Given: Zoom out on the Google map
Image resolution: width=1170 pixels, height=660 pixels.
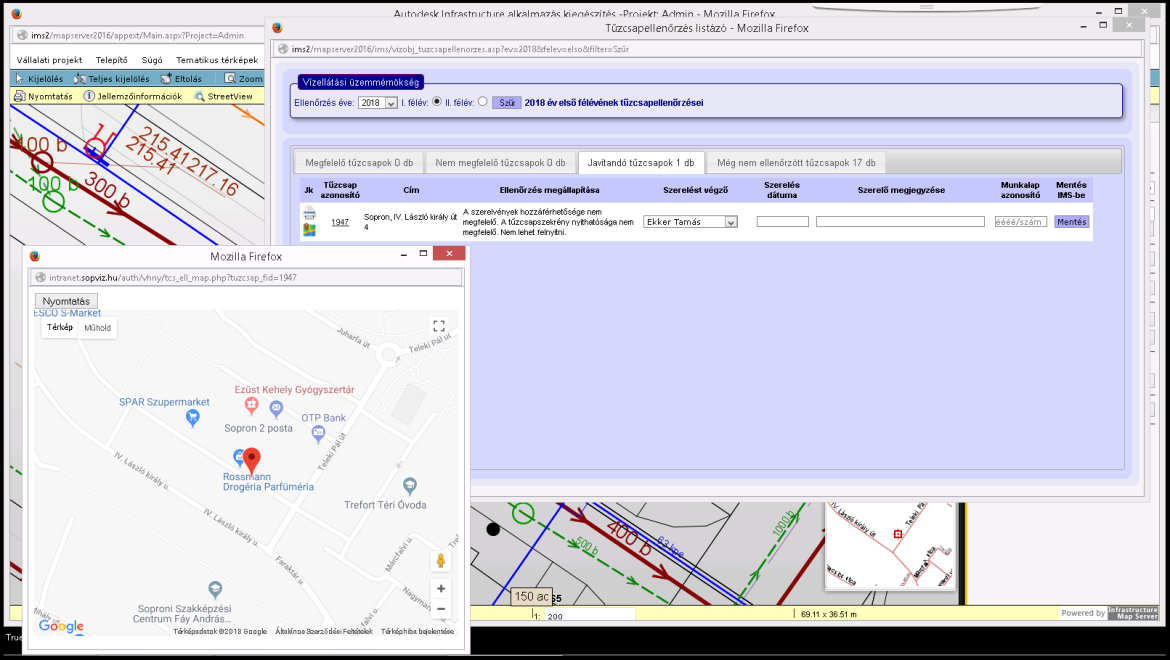Looking at the screenshot, I should coord(441,609).
